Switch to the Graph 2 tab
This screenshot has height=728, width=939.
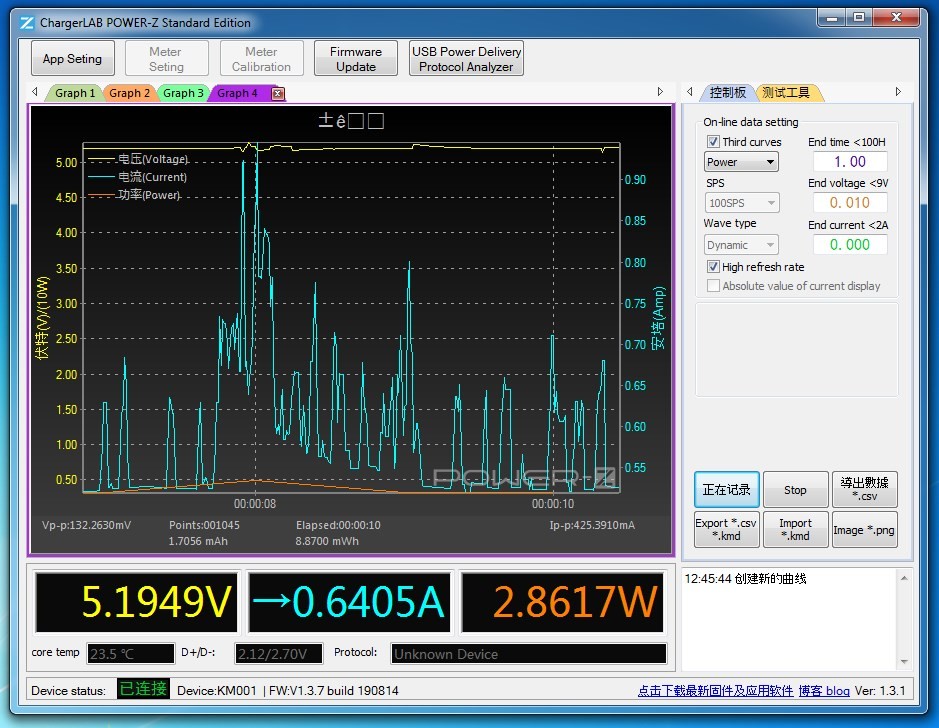point(129,93)
